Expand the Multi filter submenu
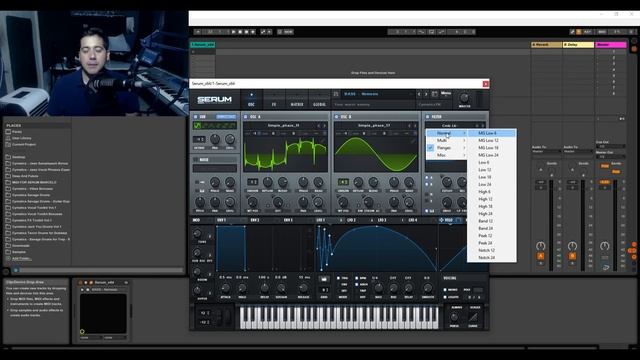Image resolution: width=640 pixels, height=360 pixels. pos(446,140)
